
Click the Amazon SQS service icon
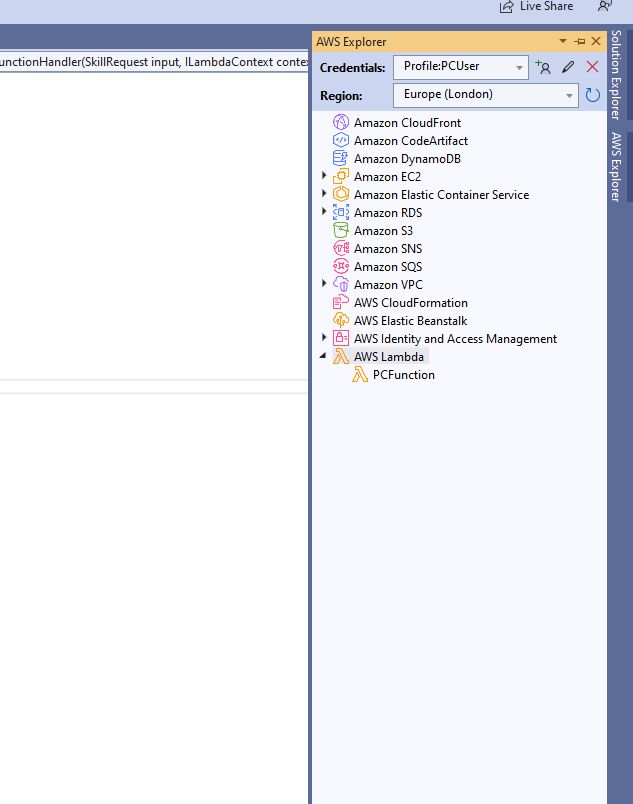pos(341,266)
